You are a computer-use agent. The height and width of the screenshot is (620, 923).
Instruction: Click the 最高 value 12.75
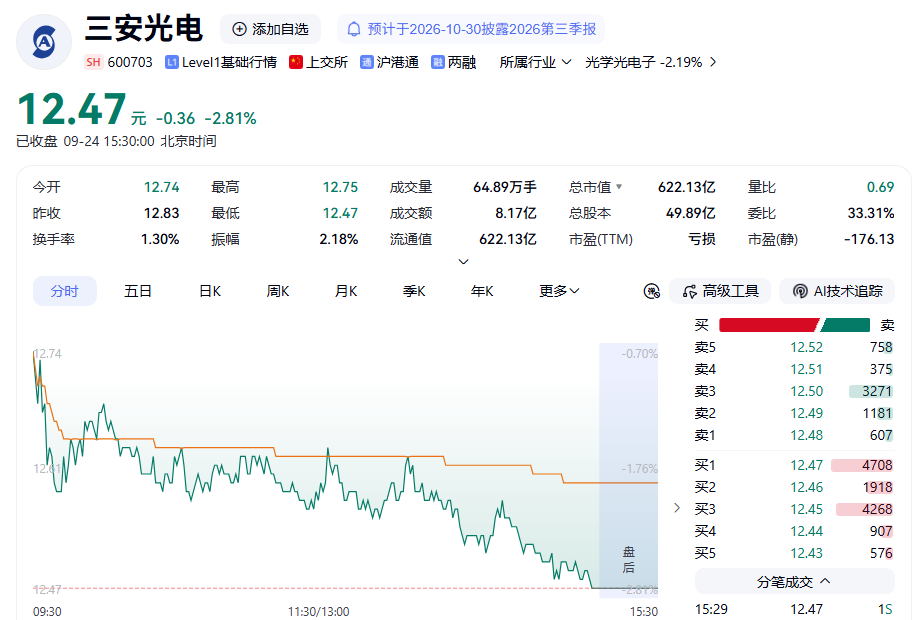340,187
